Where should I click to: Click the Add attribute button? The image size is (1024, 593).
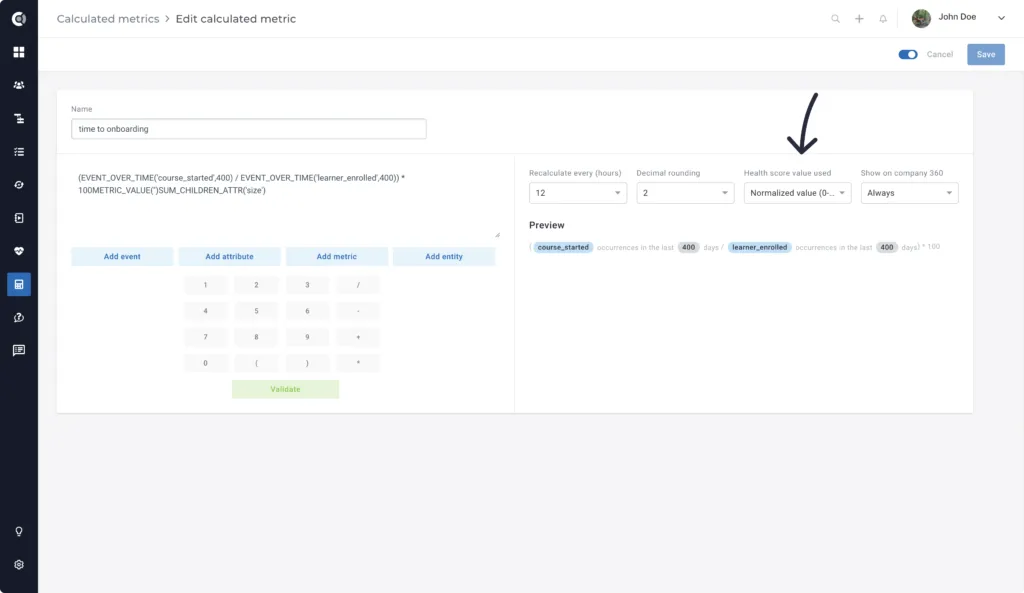coord(229,257)
